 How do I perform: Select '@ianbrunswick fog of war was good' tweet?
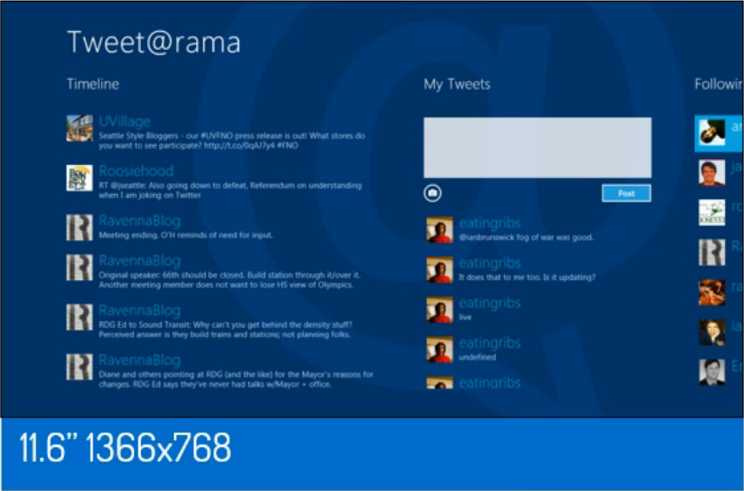coord(526,237)
